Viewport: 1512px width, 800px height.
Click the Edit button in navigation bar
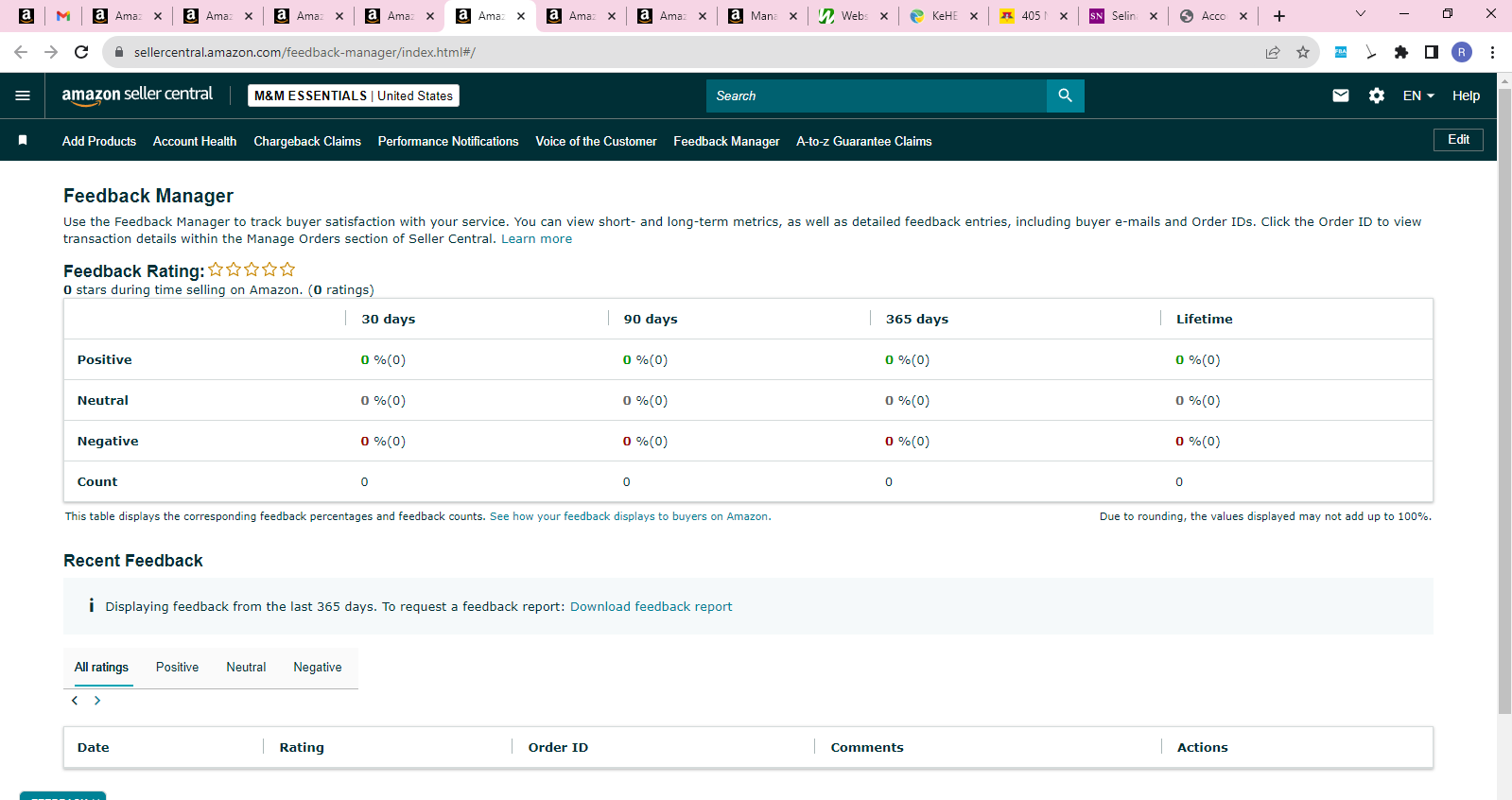click(1458, 140)
